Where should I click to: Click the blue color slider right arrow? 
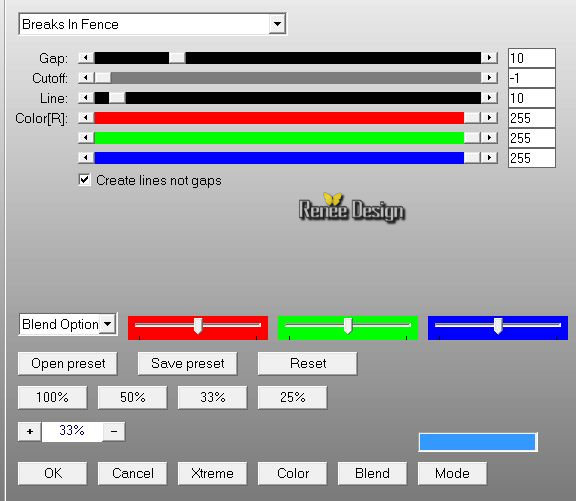click(x=489, y=158)
